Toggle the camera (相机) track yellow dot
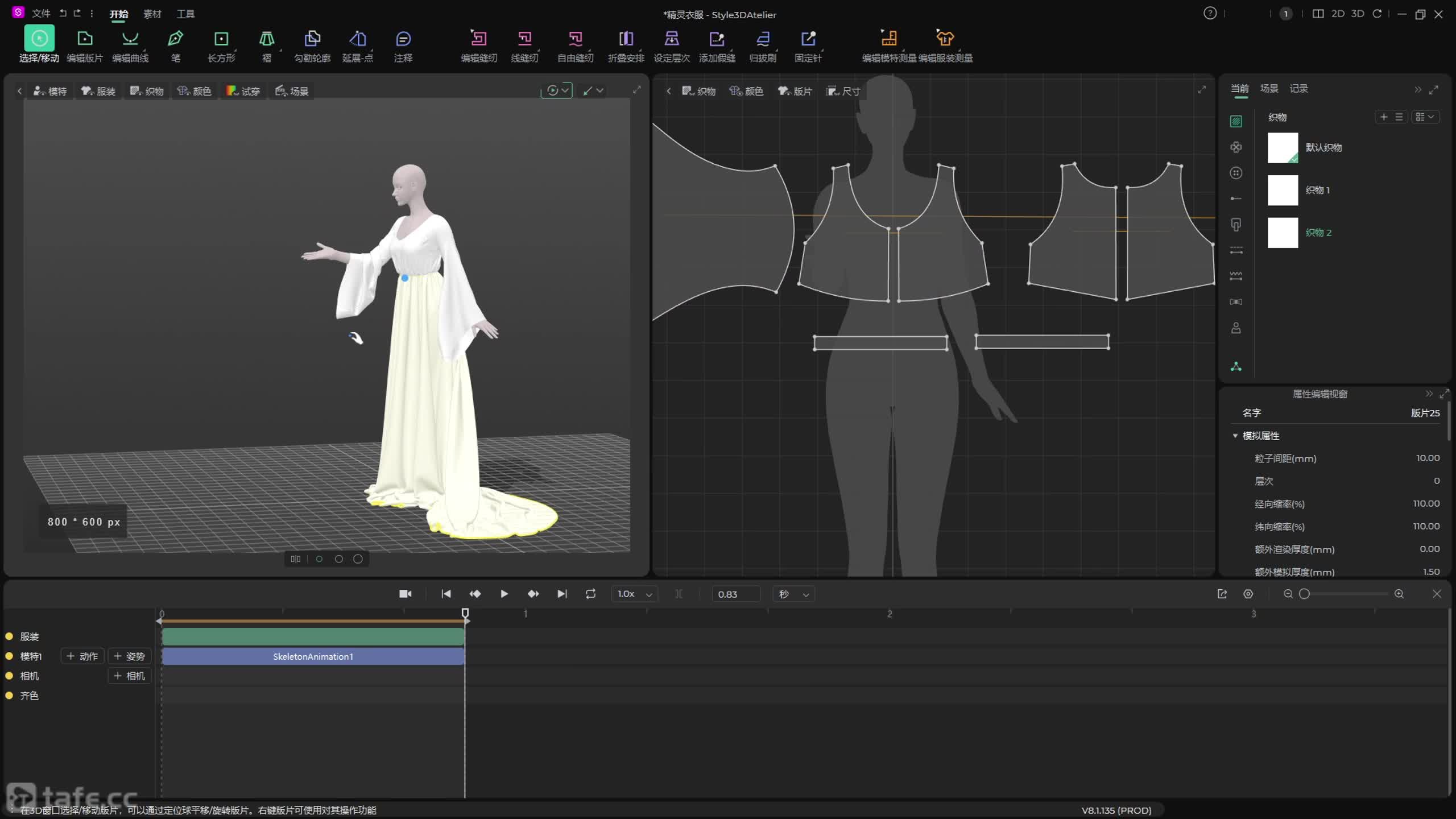Viewport: 1456px width, 819px height. [x=9, y=676]
